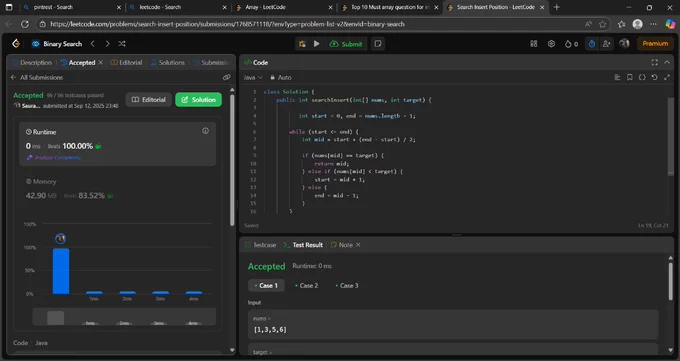Open Binary Search problem list
Viewport: 680px width, 361px height.
pyautogui.click(x=57, y=44)
